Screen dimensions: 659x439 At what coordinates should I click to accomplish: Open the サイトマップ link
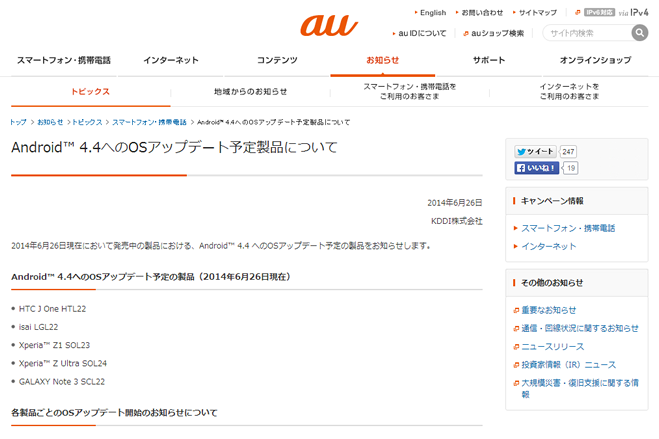538,13
